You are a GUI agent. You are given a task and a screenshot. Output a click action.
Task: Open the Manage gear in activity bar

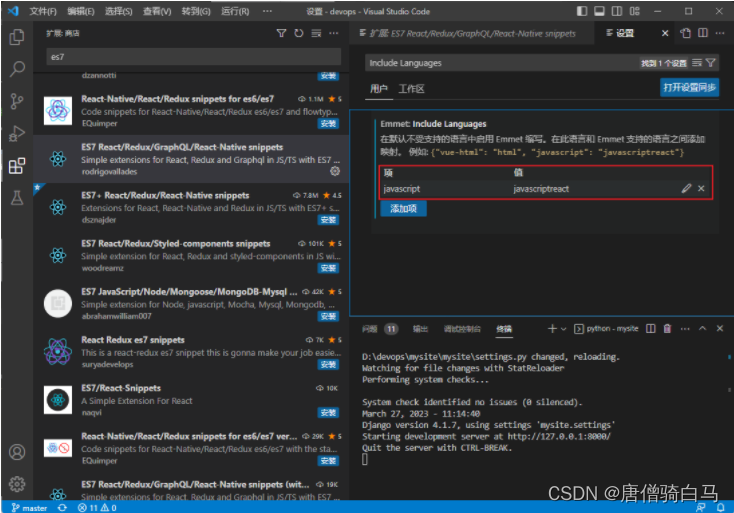pyautogui.click(x=17, y=484)
